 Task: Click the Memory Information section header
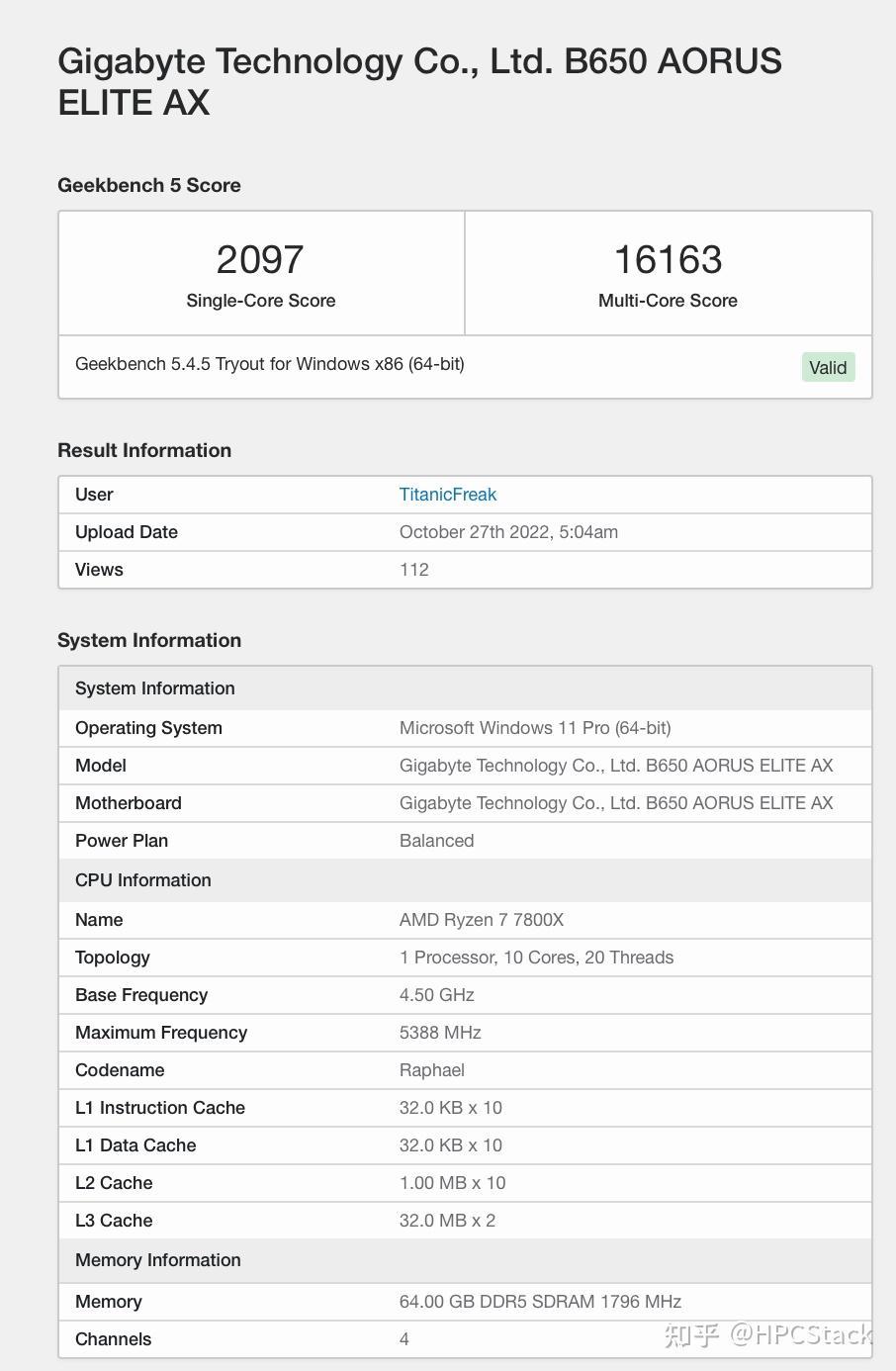(157, 1260)
